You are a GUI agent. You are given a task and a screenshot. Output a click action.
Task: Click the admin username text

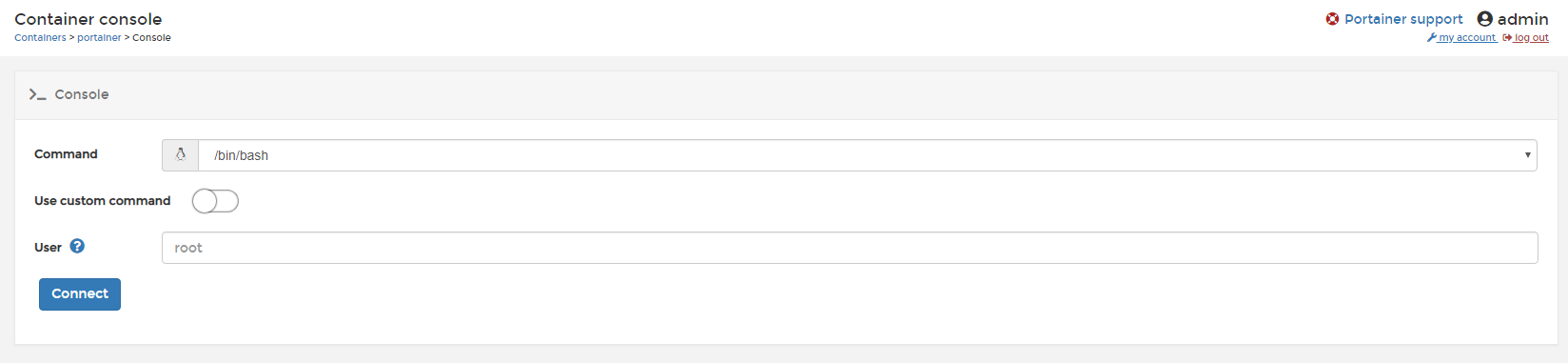(1522, 19)
